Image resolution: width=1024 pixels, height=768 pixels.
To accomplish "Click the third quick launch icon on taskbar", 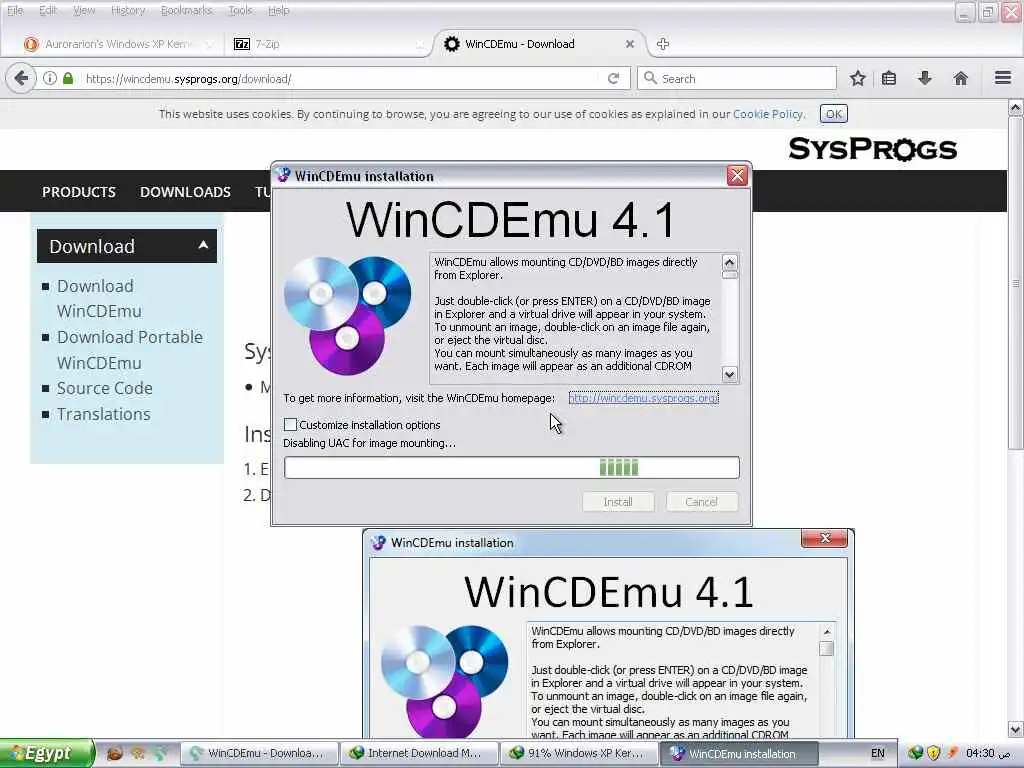I will pyautogui.click(x=160, y=753).
